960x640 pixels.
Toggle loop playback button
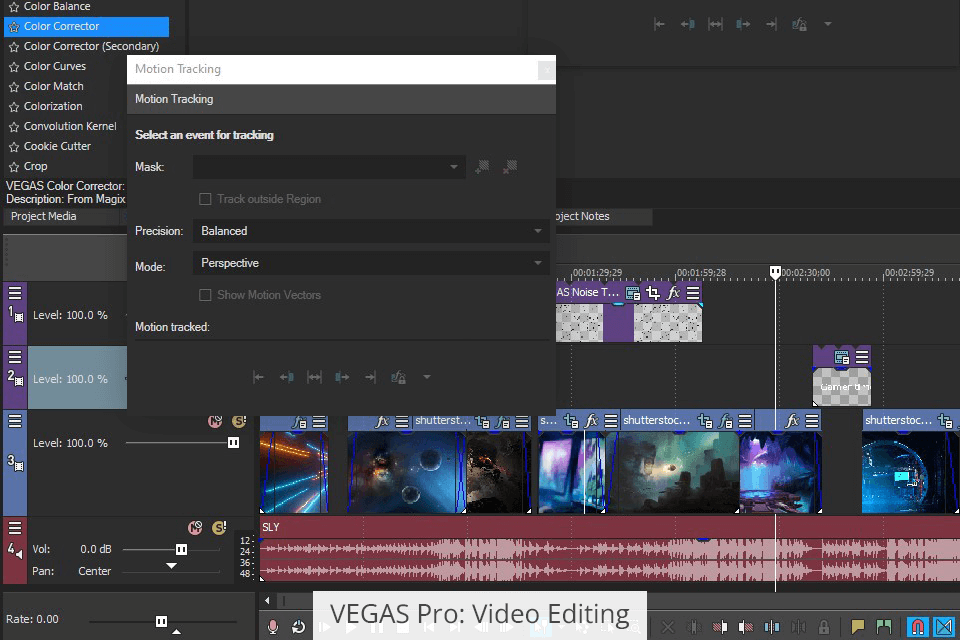298,627
